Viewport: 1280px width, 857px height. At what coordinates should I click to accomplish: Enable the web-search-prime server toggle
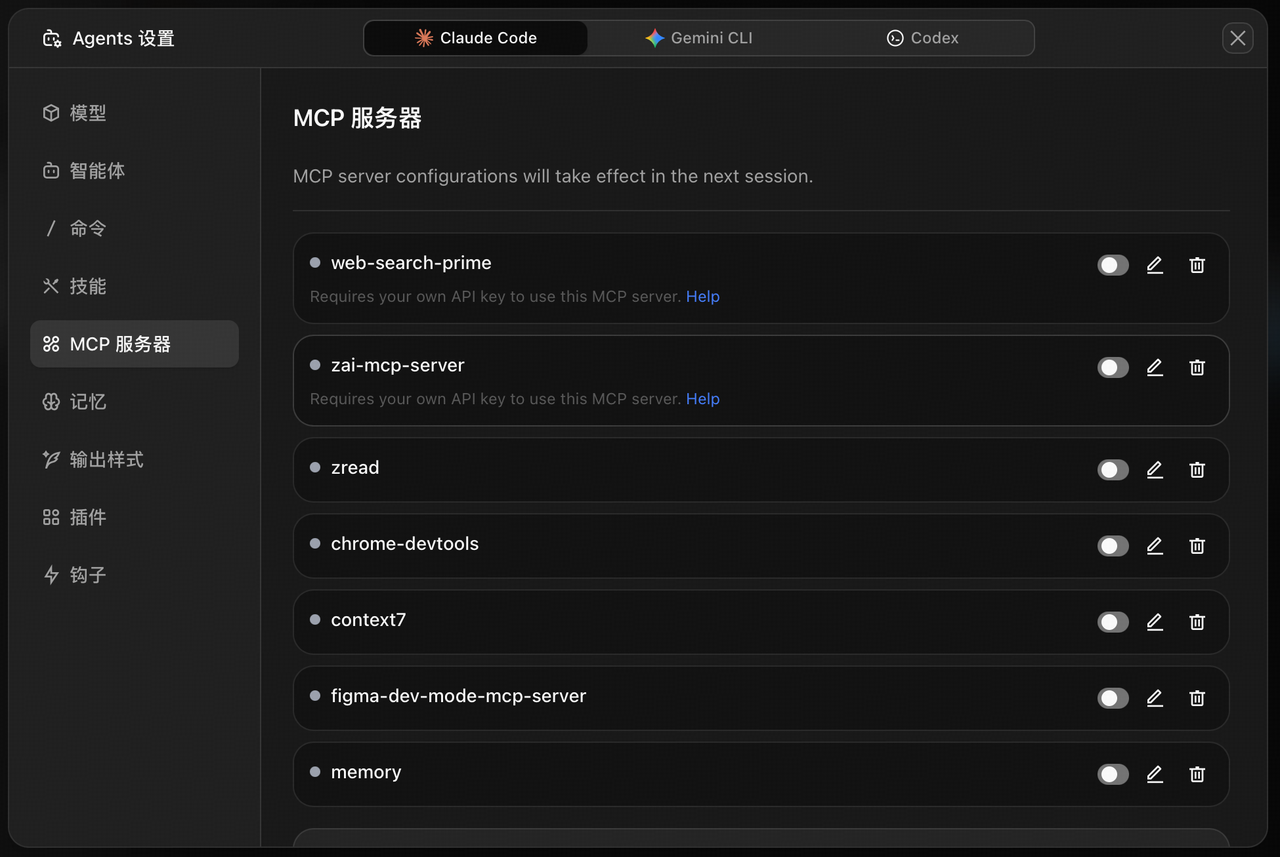1113,265
